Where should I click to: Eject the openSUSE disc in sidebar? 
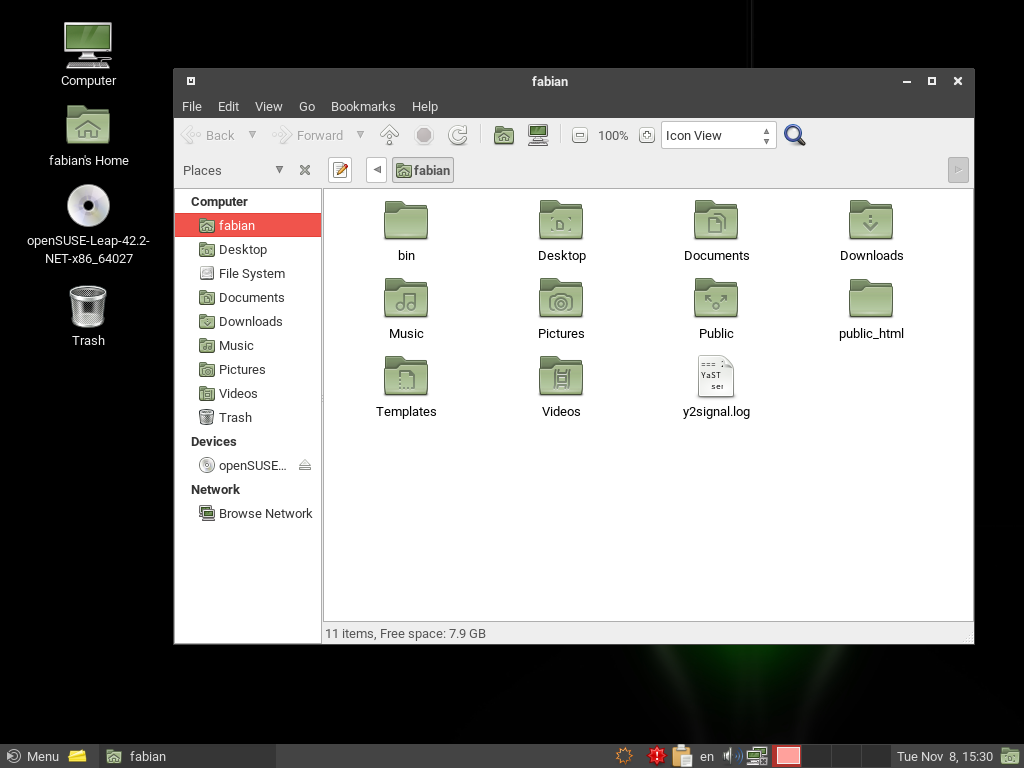[x=305, y=465]
